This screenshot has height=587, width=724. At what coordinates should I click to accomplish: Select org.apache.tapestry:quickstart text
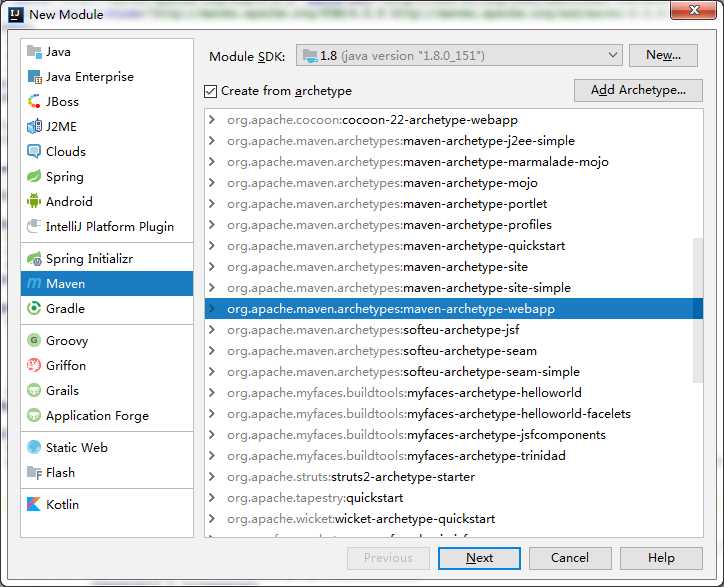315,498
